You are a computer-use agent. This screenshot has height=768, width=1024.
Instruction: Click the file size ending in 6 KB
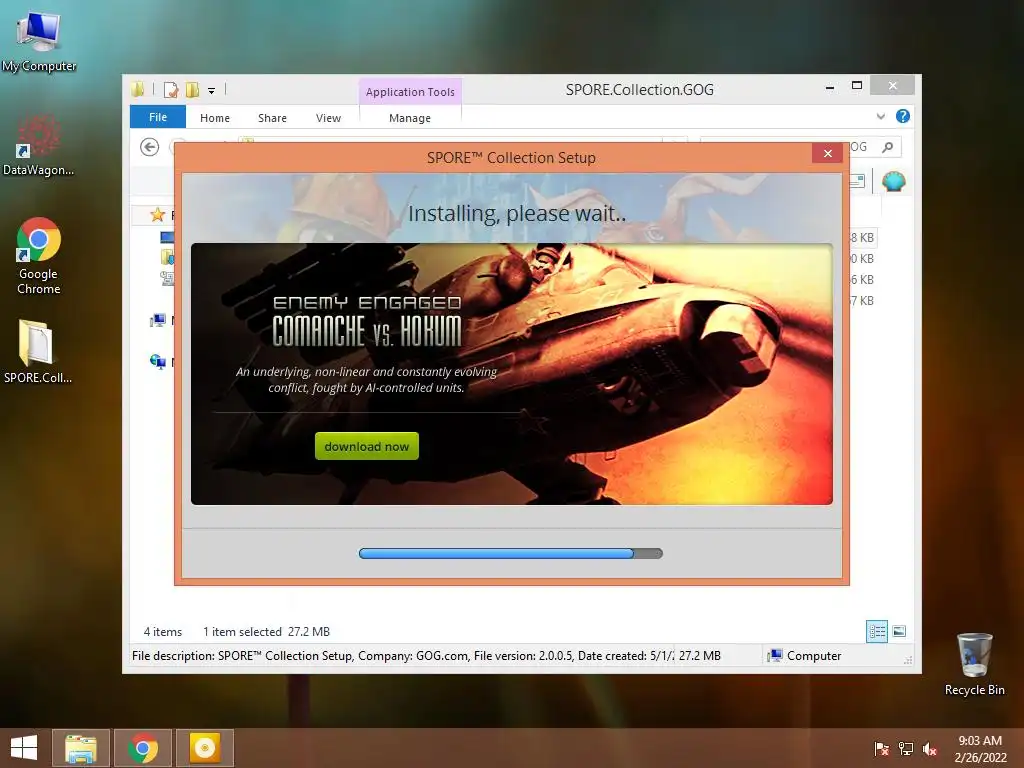[x=862, y=280]
